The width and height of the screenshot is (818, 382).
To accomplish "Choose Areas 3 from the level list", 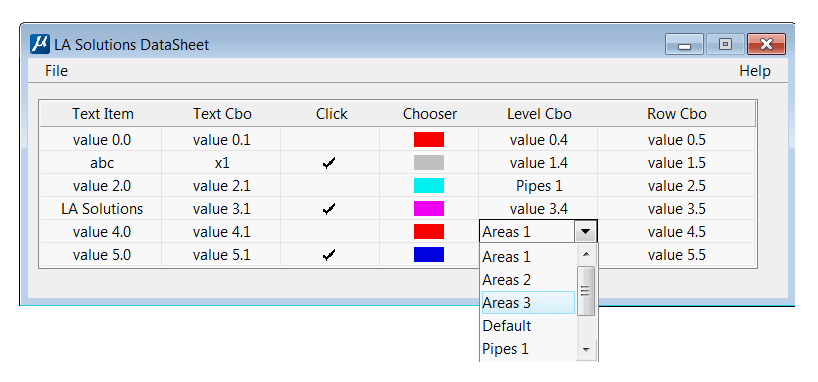I will (528, 303).
